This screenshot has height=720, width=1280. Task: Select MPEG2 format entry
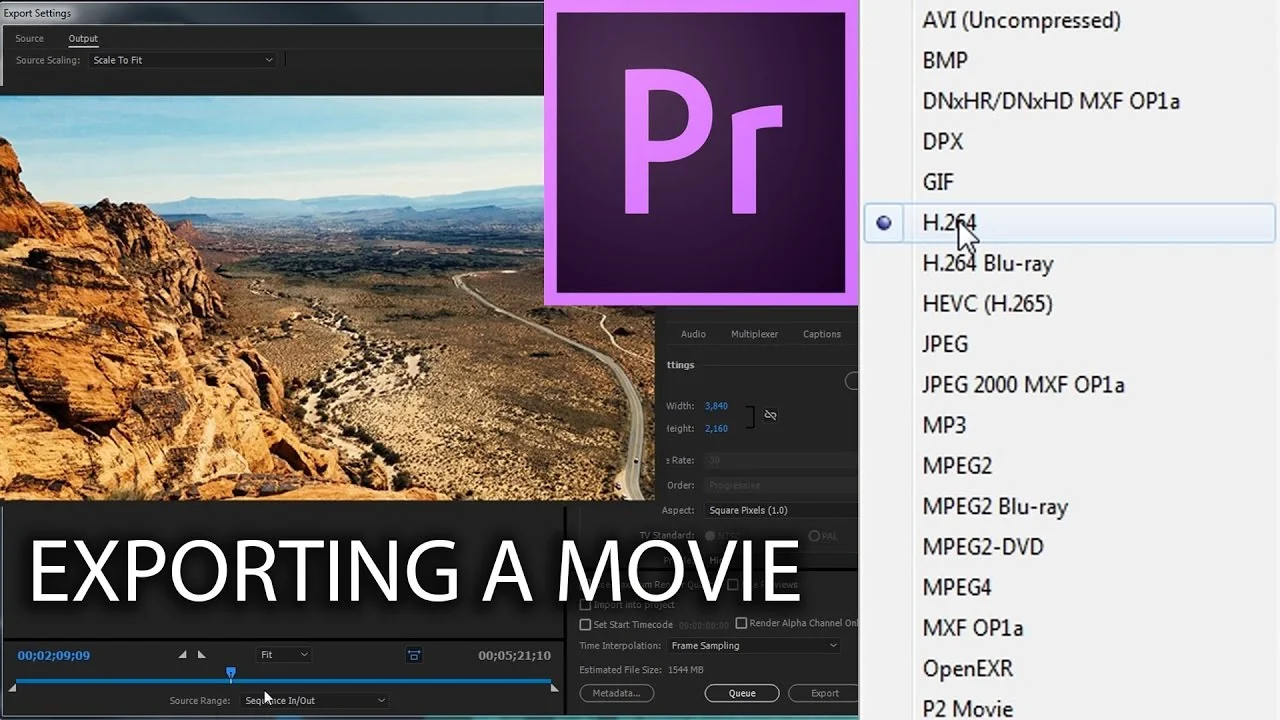pyautogui.click(x=957, y=466)
